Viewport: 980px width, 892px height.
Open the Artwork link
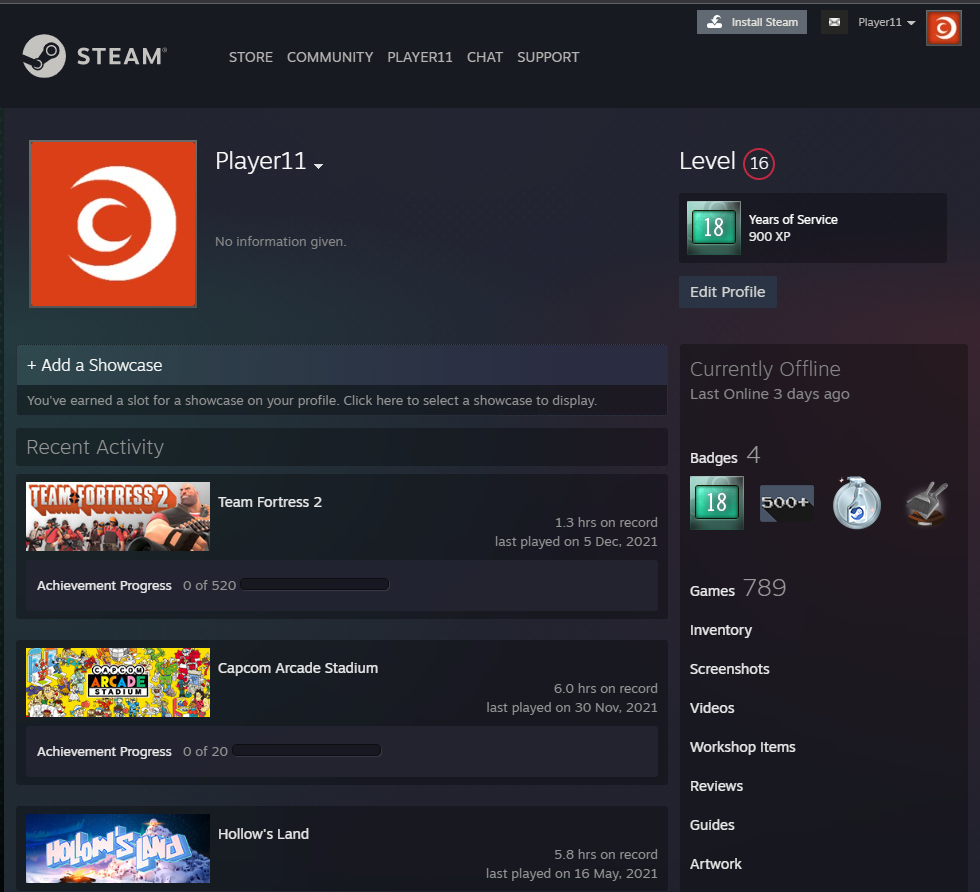716,864
